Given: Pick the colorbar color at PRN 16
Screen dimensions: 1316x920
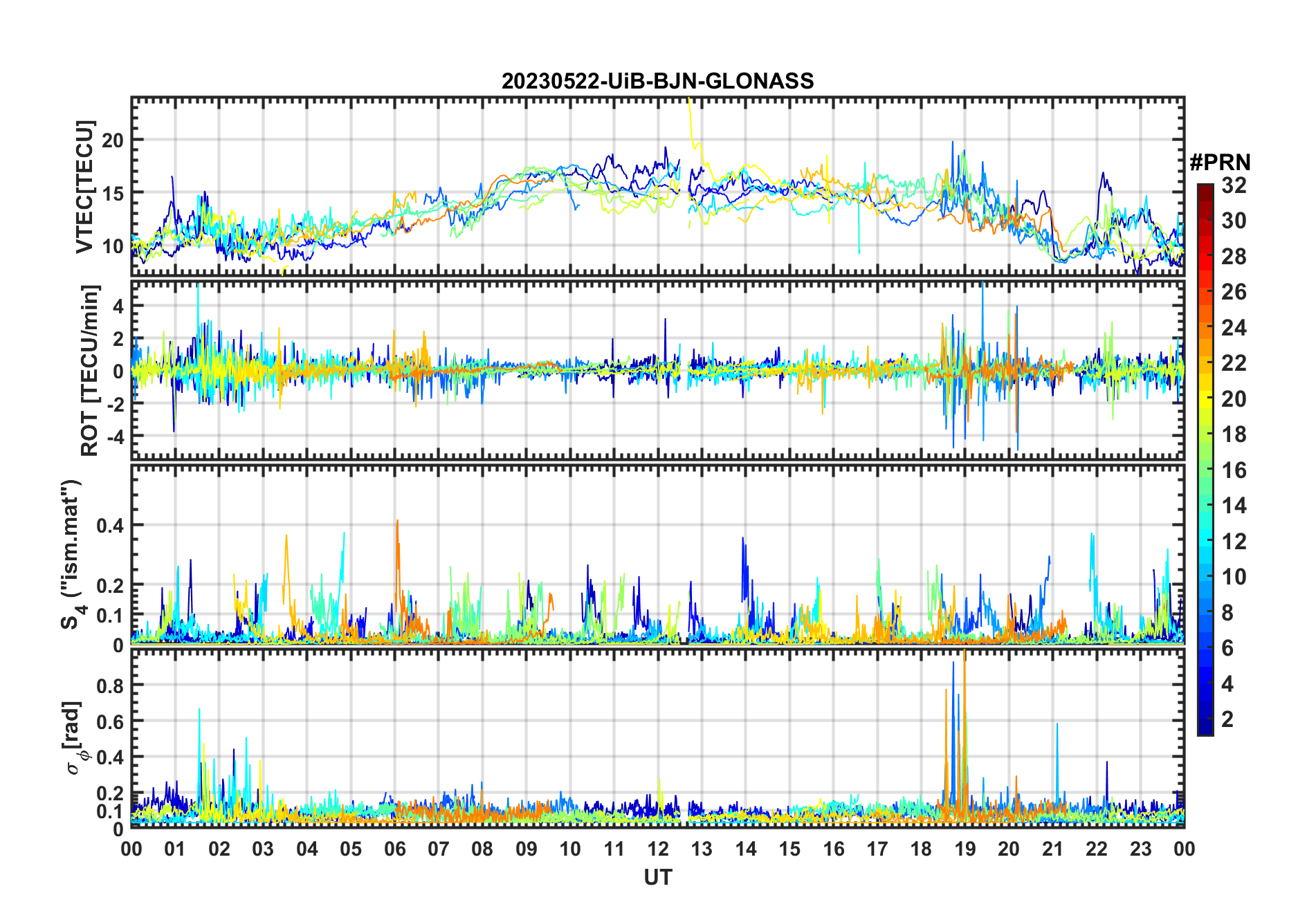Looking at the screenshot, I should (1205, 470).
